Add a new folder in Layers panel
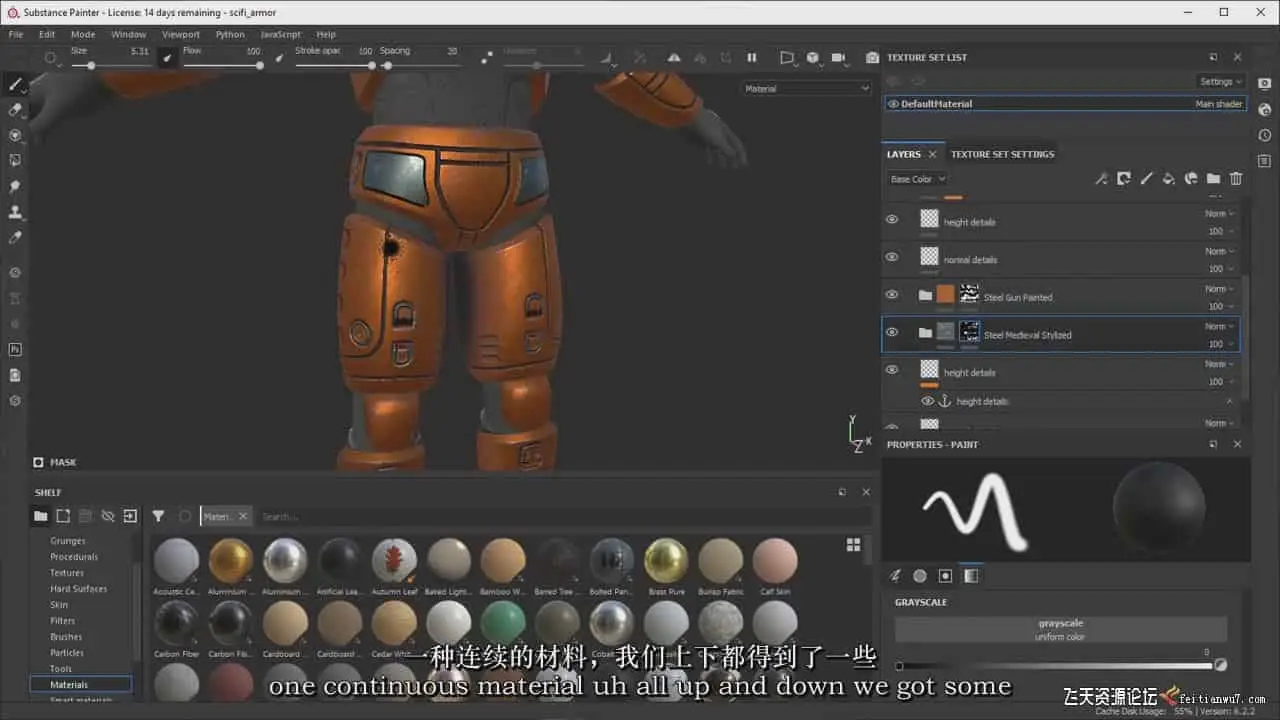The height and width of the screenshot is (720, 1280). coord(1213,179)
